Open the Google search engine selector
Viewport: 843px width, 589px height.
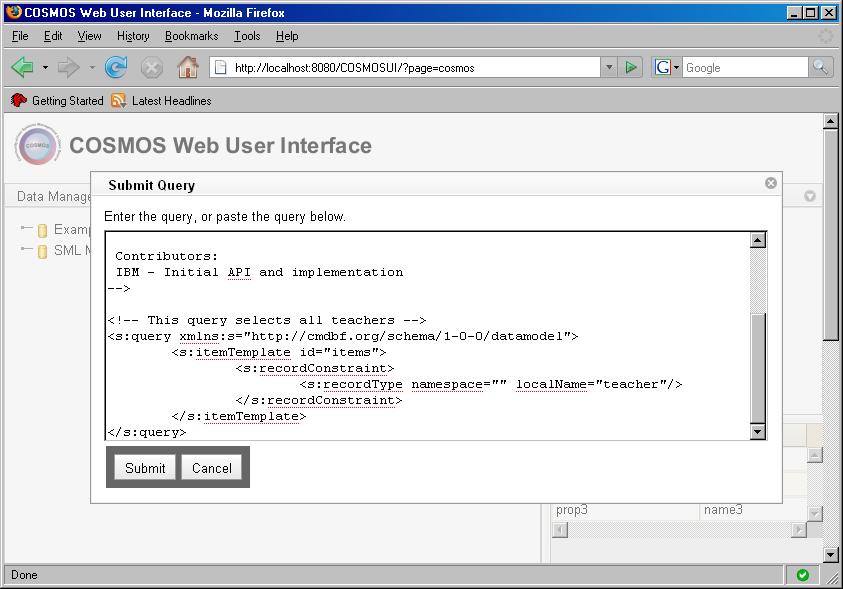click(667, 68)
